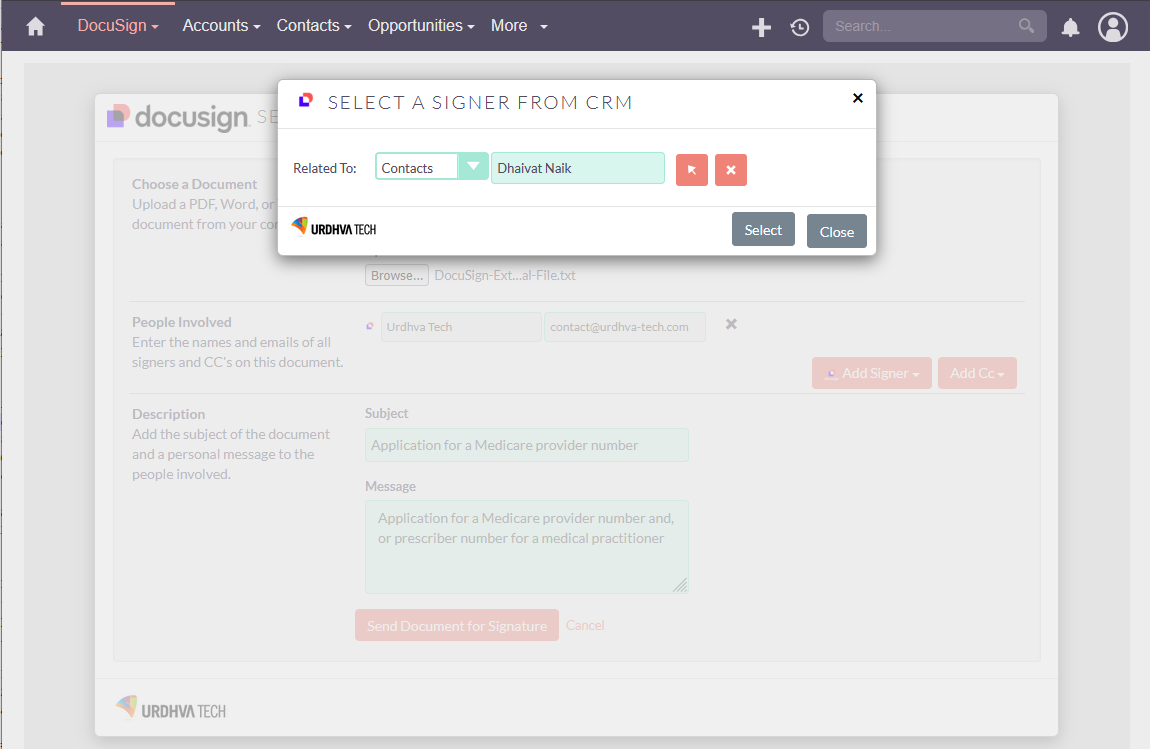Clear the selected signer with the red X icon
The height and width of the screenshot is (749, 1150).
click(731, 169)
